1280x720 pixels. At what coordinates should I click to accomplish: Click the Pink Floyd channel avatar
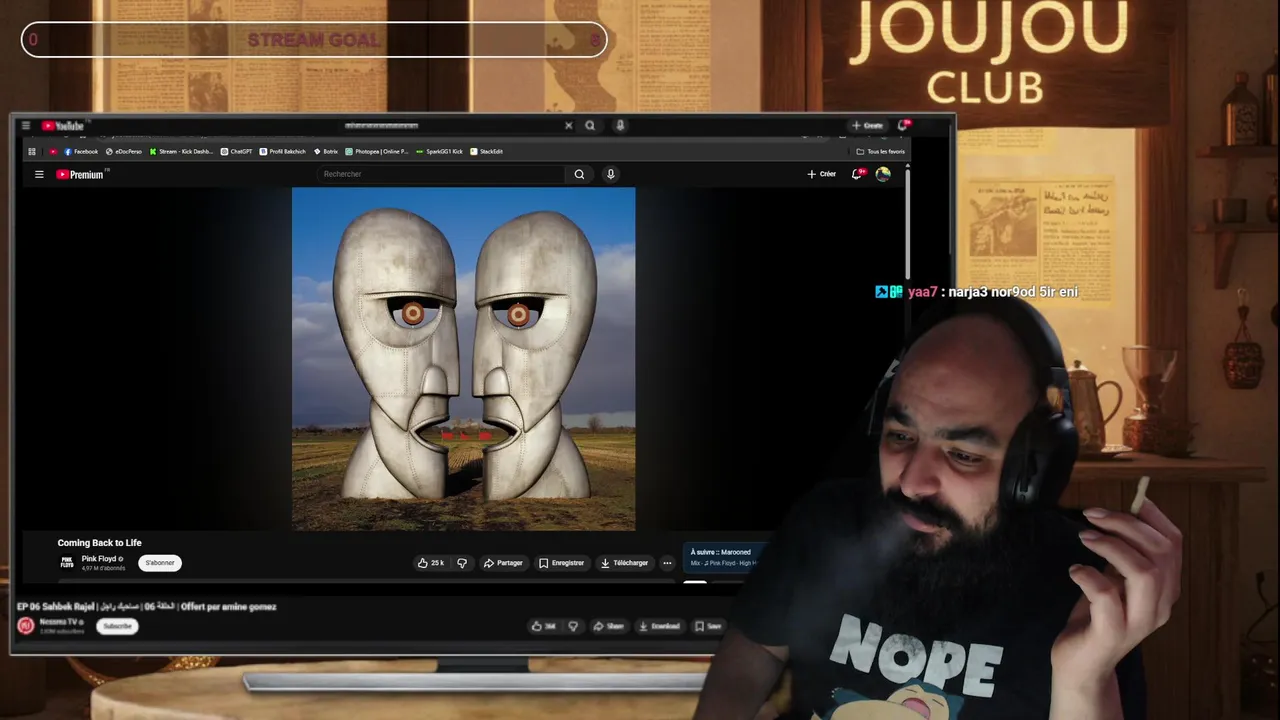tap(67, 563)
